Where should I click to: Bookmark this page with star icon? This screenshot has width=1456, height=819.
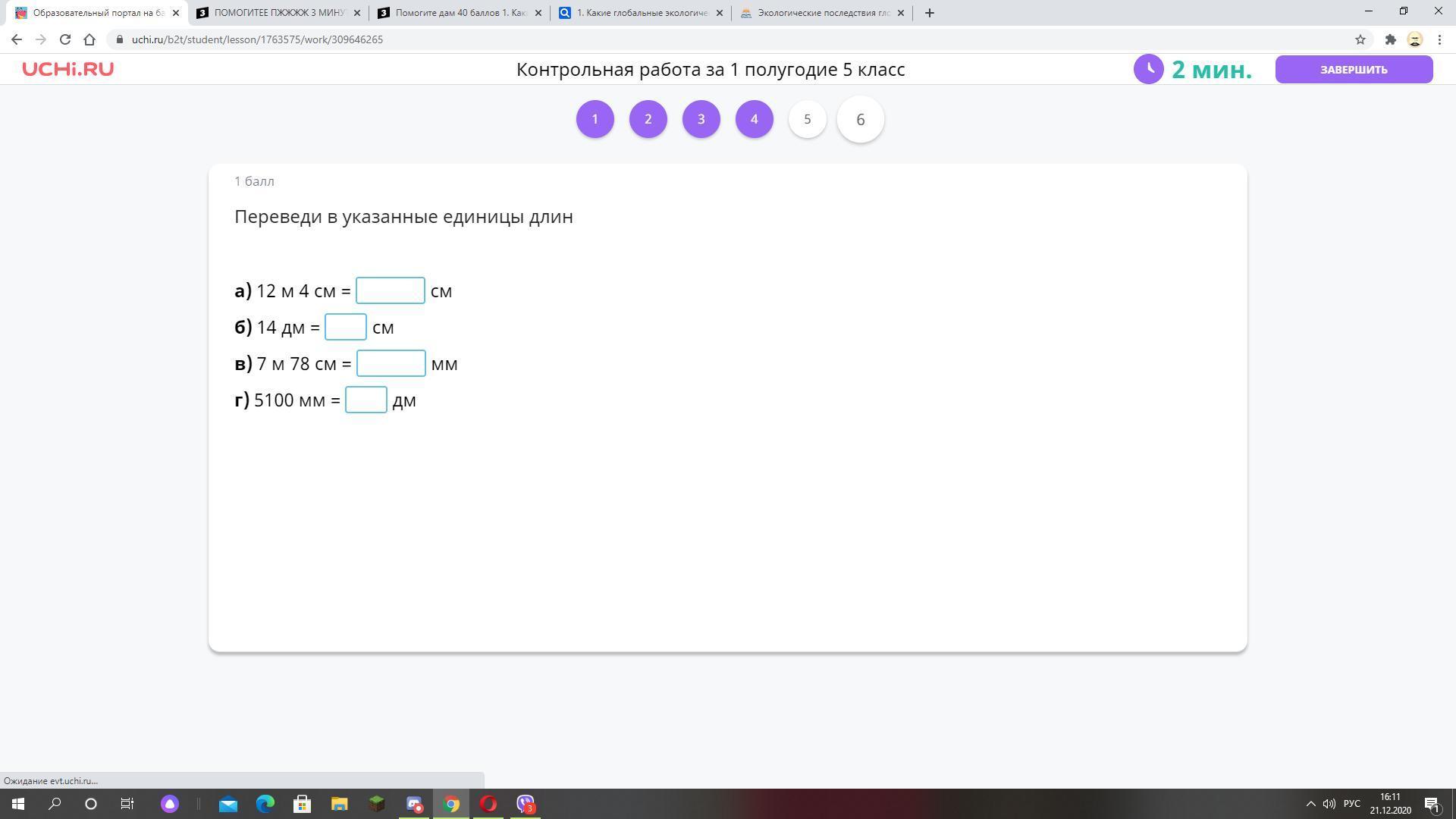click(1360, 39)
